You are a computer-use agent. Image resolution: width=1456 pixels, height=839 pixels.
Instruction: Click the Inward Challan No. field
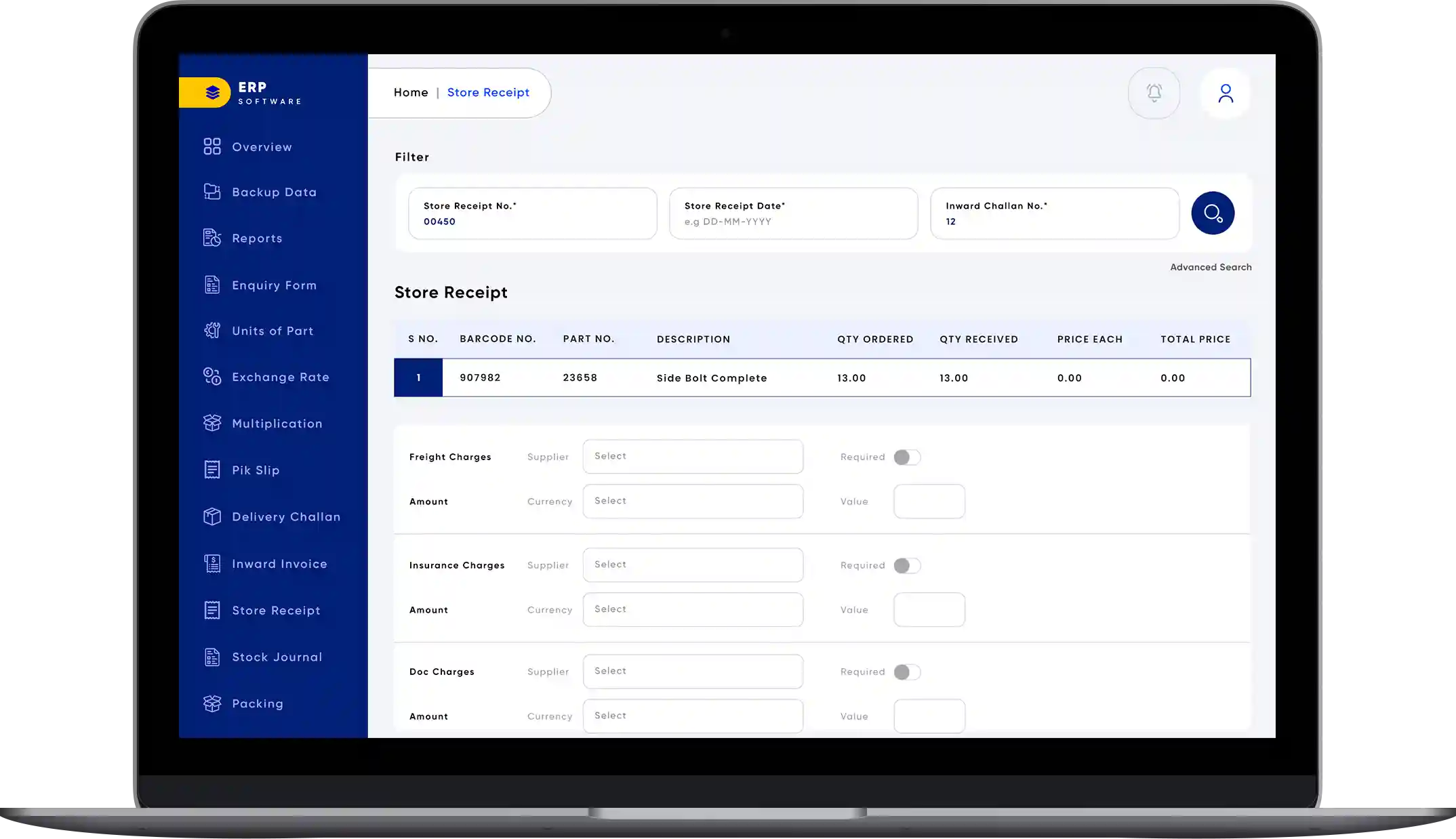coord(1055,213)
